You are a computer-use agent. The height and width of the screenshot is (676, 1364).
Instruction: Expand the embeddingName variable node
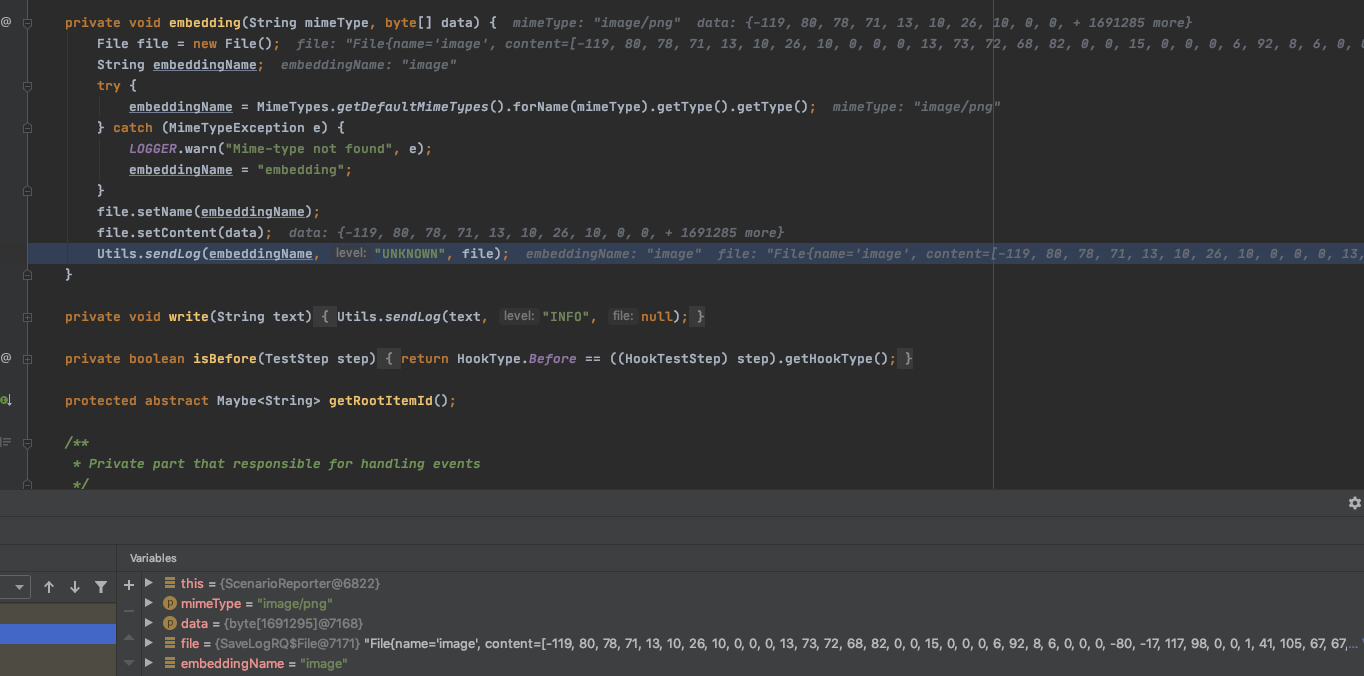149,663
